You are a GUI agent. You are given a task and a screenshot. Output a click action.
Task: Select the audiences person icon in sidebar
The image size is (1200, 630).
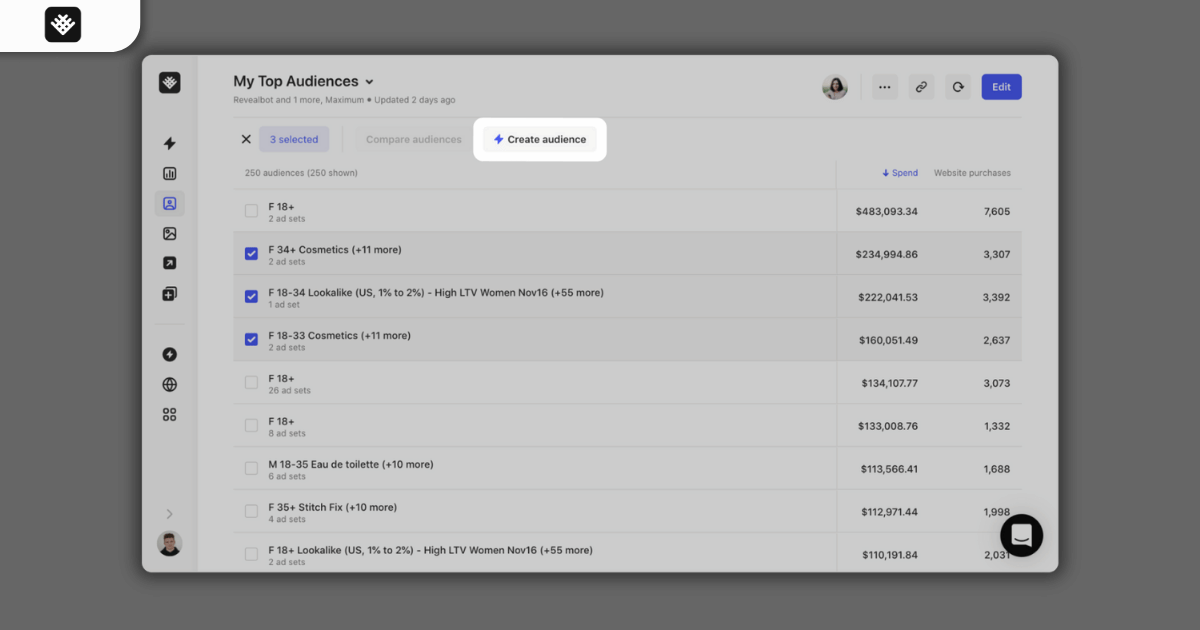[170, 204]
